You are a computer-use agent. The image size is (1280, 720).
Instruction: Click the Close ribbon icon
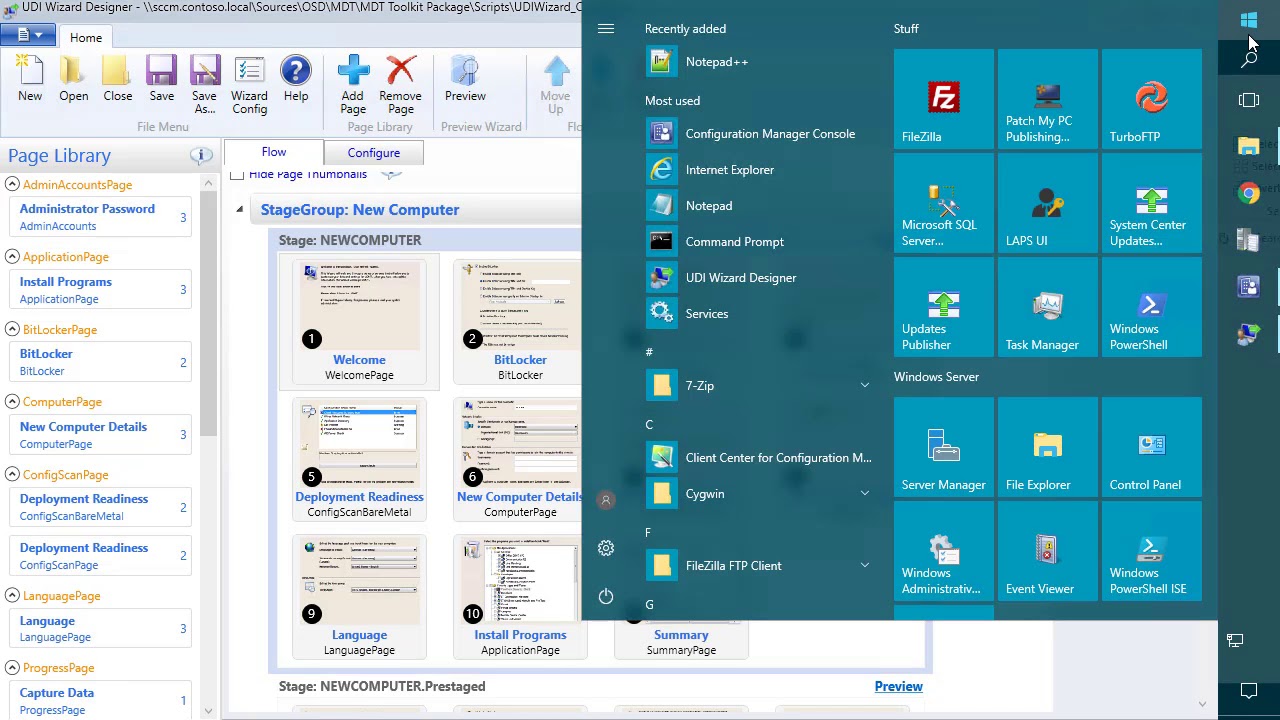(x=117, y=80)
